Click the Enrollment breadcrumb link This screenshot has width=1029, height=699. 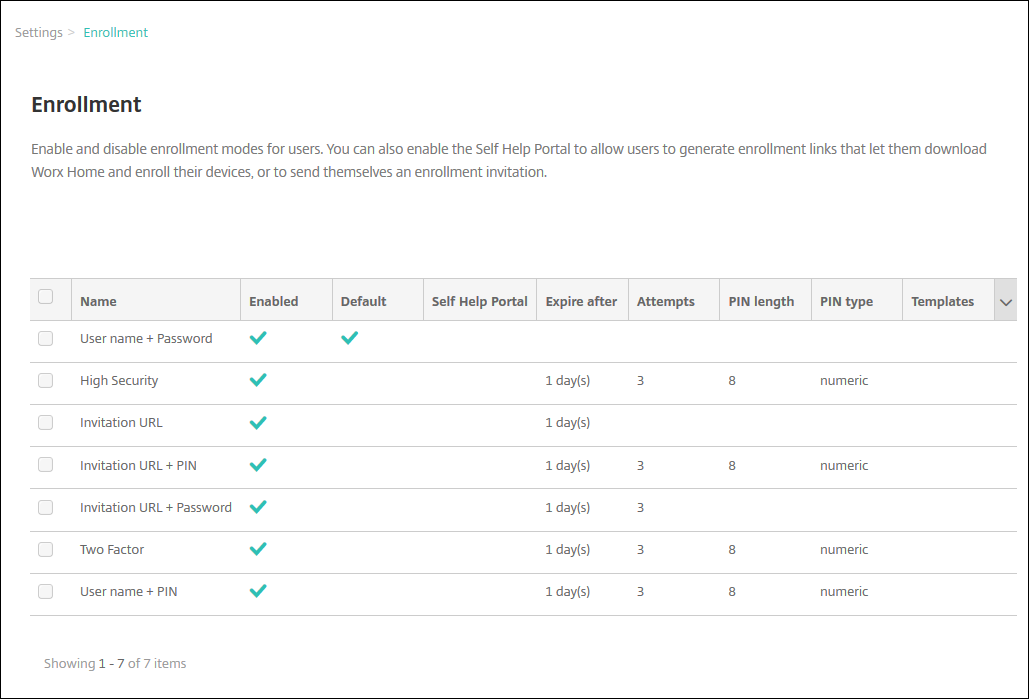point(115,33)
